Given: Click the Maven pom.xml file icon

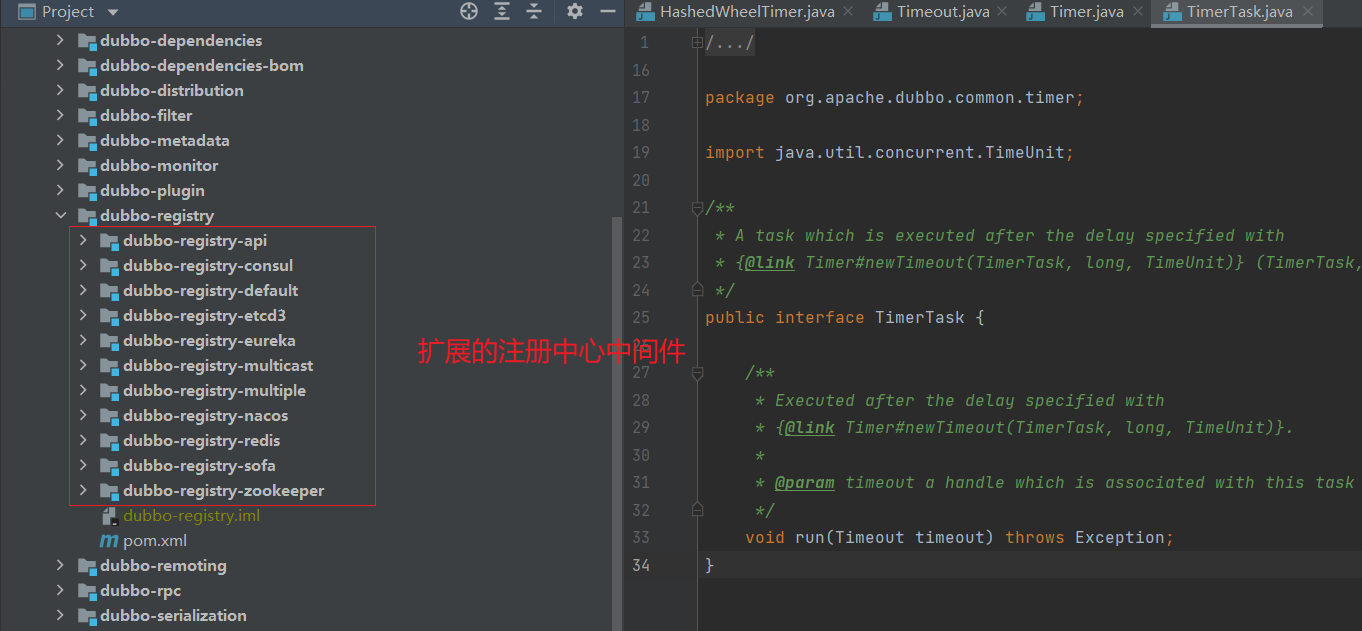Looking at the screenshot, I should (109, 541).
